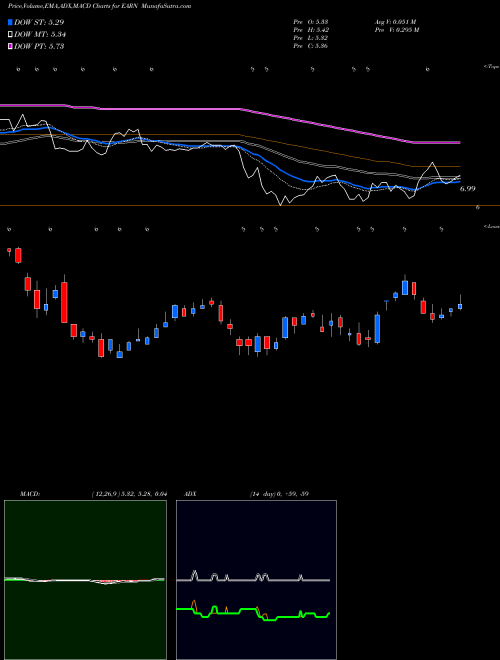Select the 'DOW PT: 5.73' label

pyautogui.click(x=39, y=46)
